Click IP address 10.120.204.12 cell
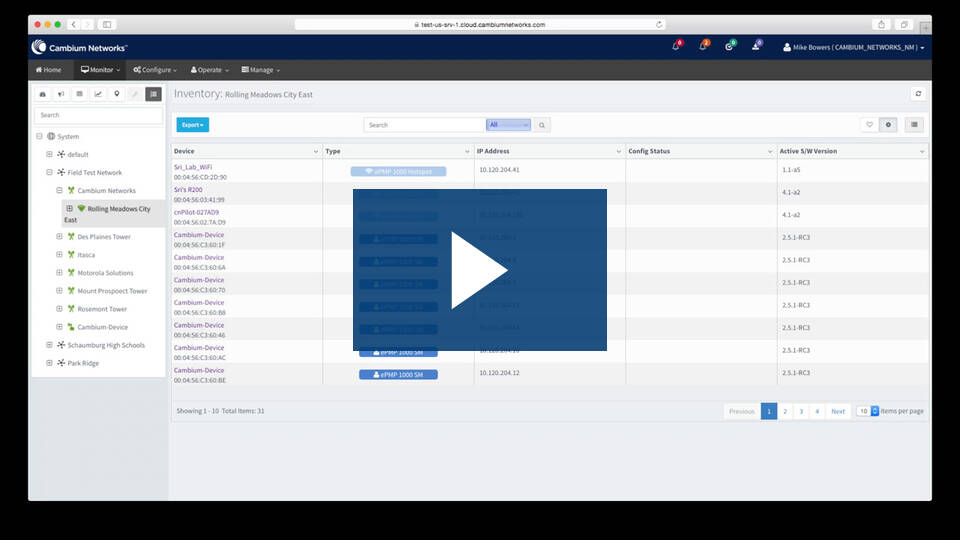 point(499,373)
